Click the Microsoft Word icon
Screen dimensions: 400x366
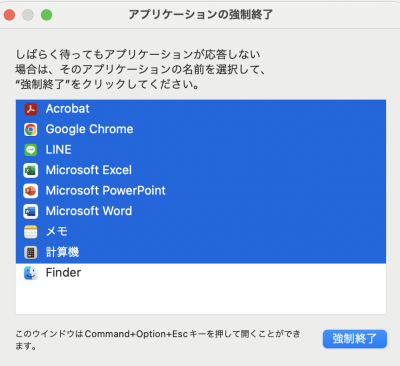point(31,211)
